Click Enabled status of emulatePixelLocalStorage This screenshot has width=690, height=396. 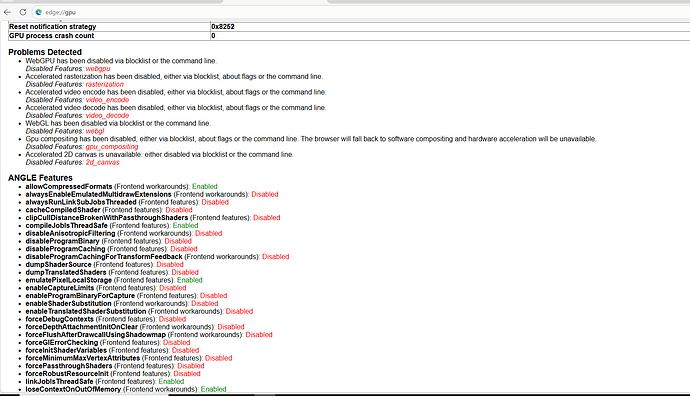pyautogui.click(x=190, y=280)
